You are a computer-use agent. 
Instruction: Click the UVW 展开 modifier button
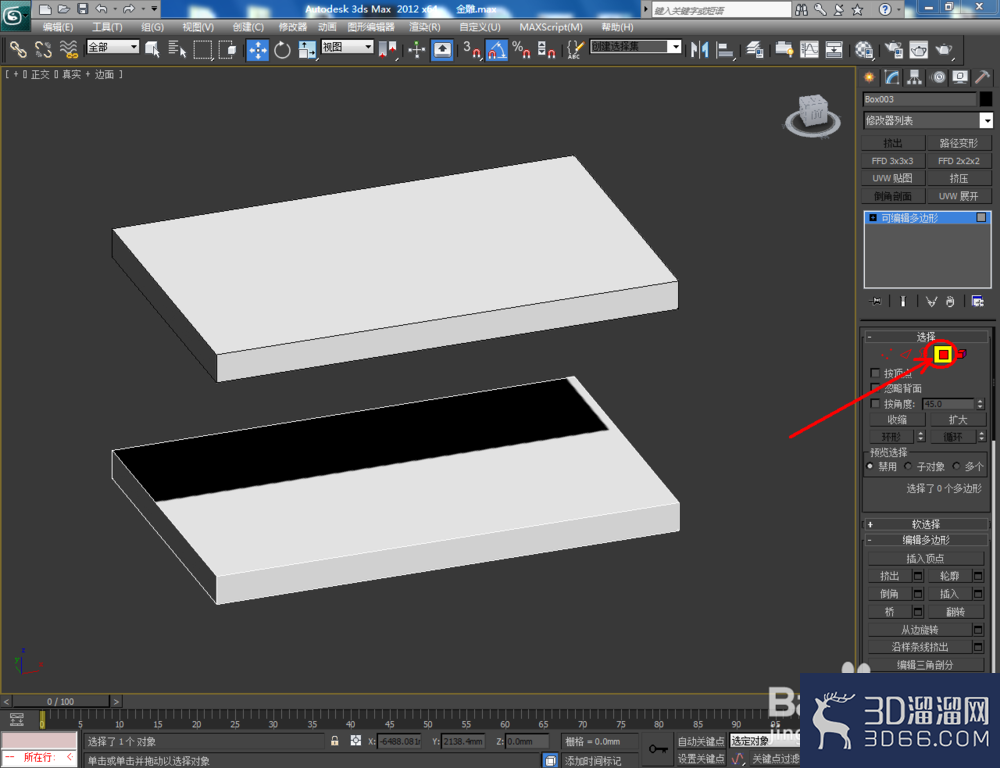[959, 196]
